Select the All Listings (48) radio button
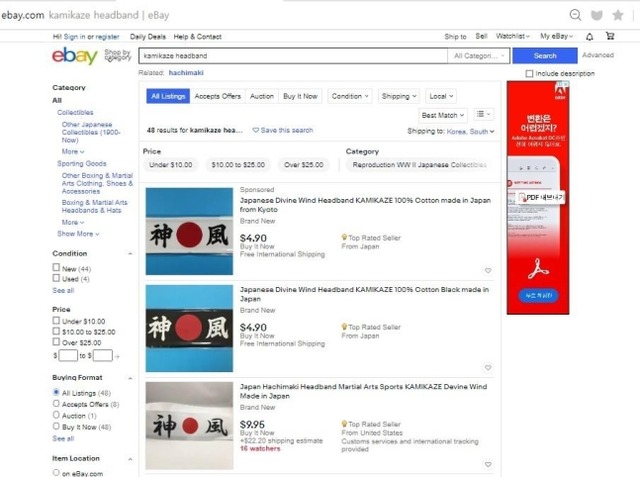 click(56, 392)
